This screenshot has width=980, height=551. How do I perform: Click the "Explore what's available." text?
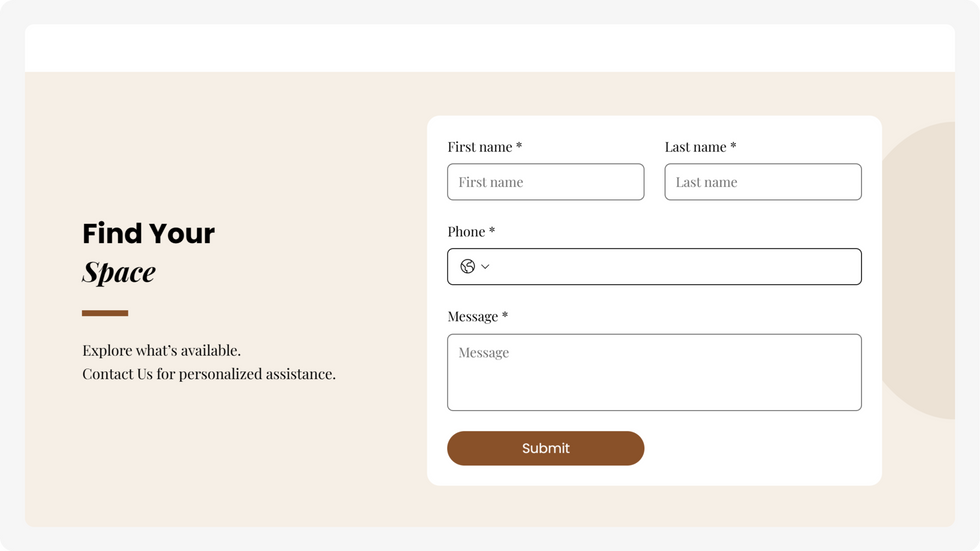pyautogui.click(x=161, y=350)
